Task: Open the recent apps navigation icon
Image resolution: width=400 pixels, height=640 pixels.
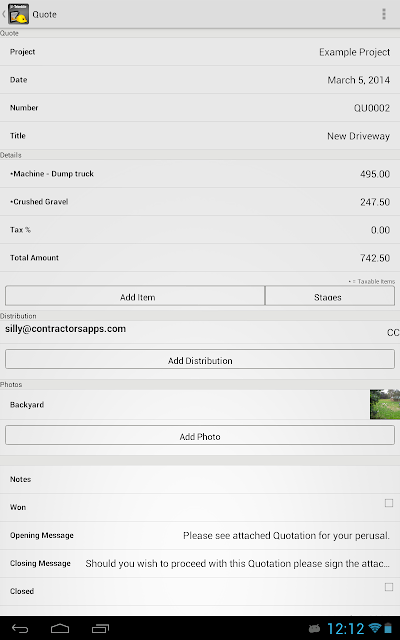Action: pos(100,629)
